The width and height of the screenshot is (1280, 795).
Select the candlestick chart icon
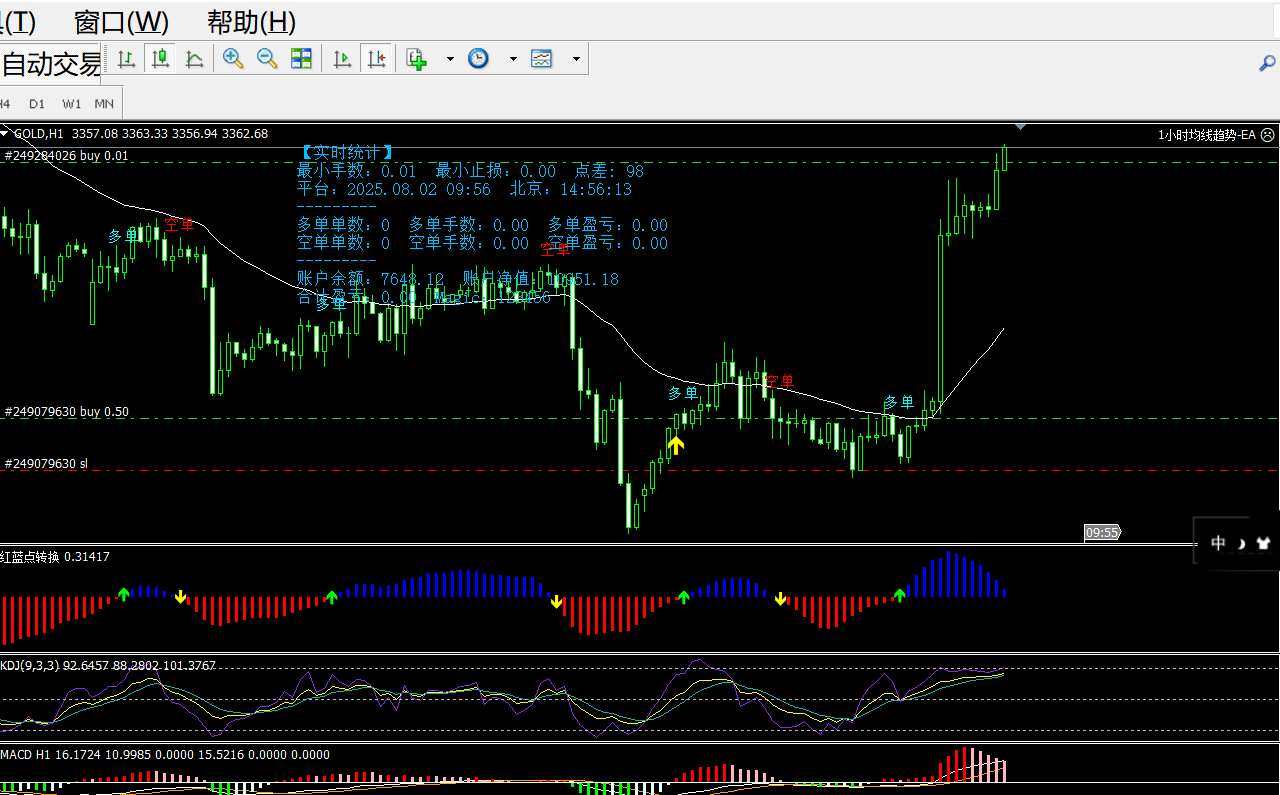coord(160,59)
